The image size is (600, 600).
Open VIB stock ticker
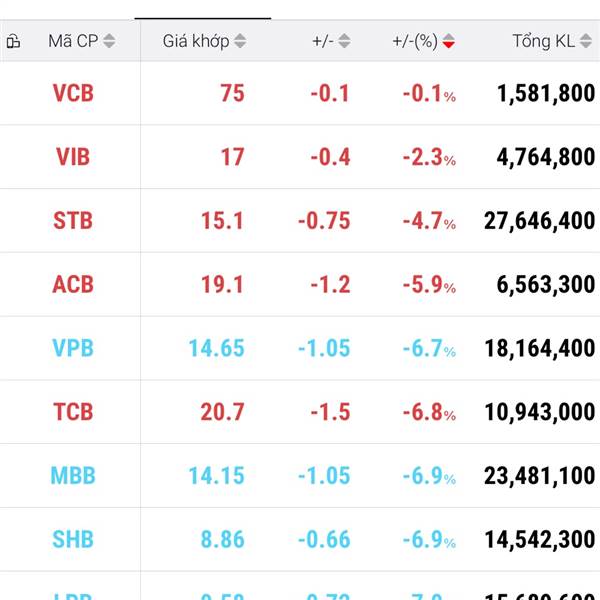coord(73,157)
